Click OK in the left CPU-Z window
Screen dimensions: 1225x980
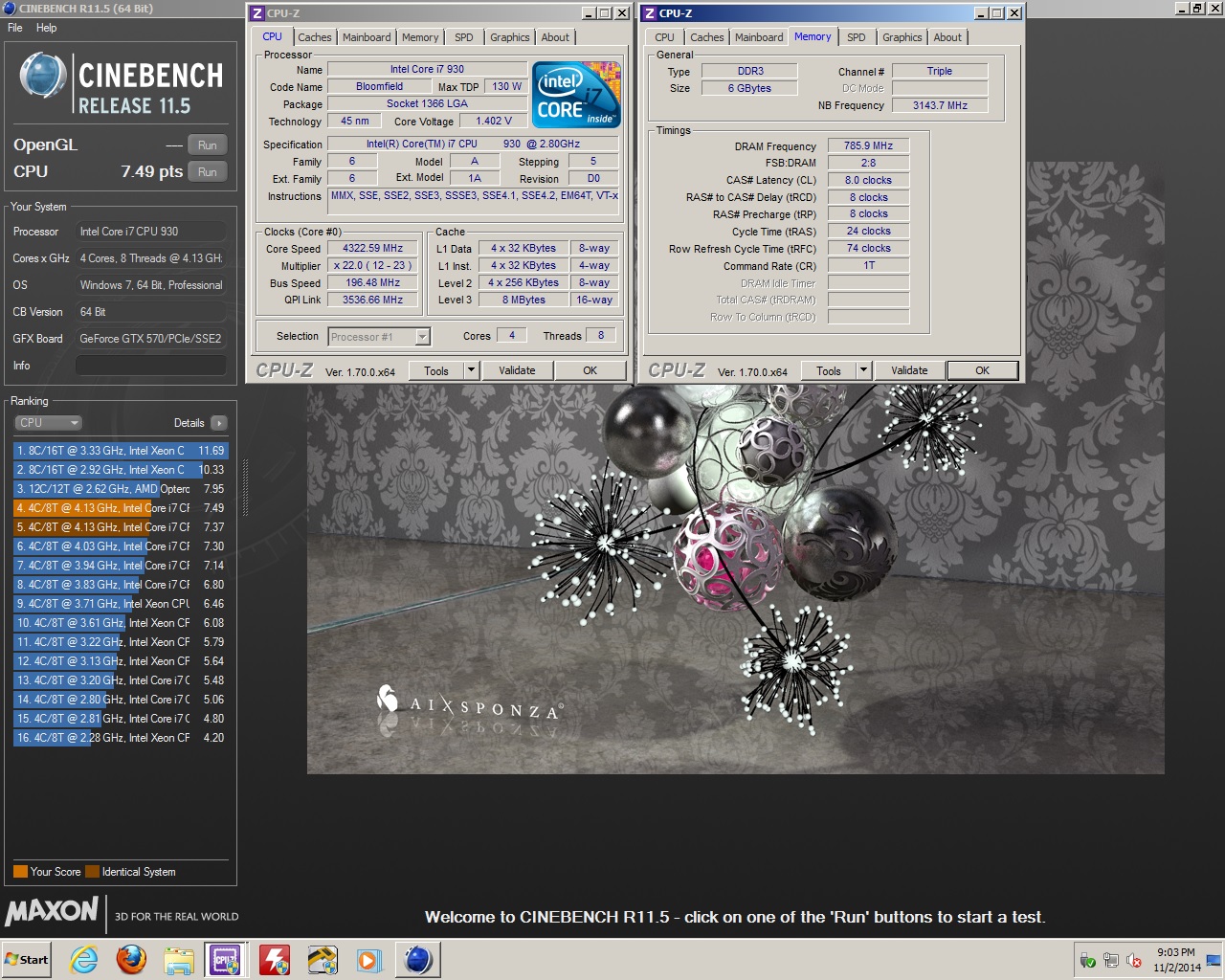(590, 370)
